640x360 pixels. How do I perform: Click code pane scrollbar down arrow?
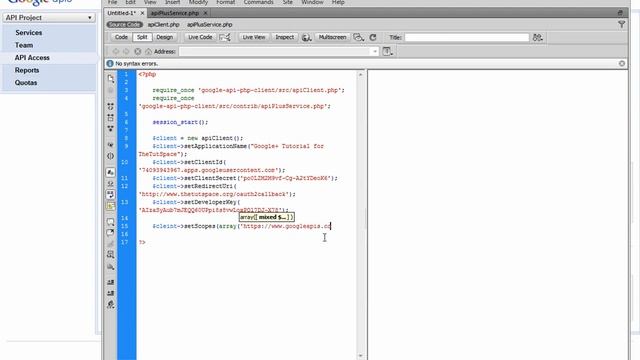point(360,356)
